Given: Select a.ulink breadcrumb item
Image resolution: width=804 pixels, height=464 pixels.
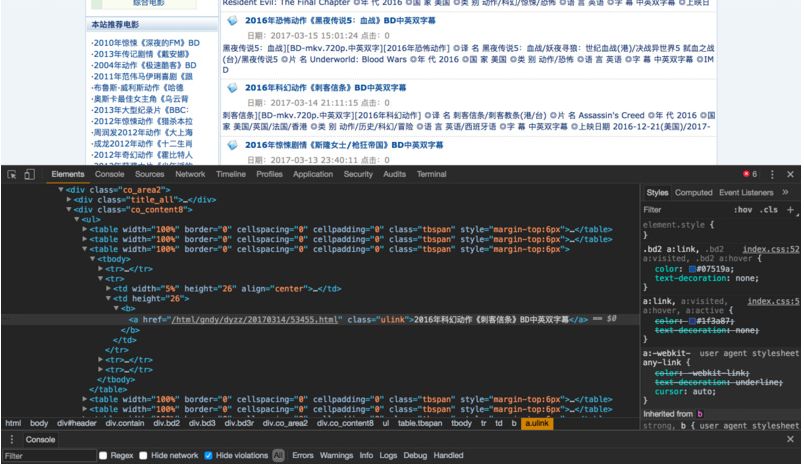Looking at the screenshot, I should tap(537, 423).
